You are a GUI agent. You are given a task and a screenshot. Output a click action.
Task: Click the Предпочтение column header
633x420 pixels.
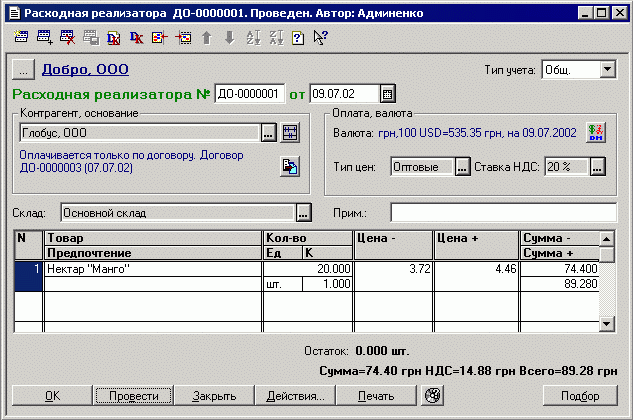(153, 253)
